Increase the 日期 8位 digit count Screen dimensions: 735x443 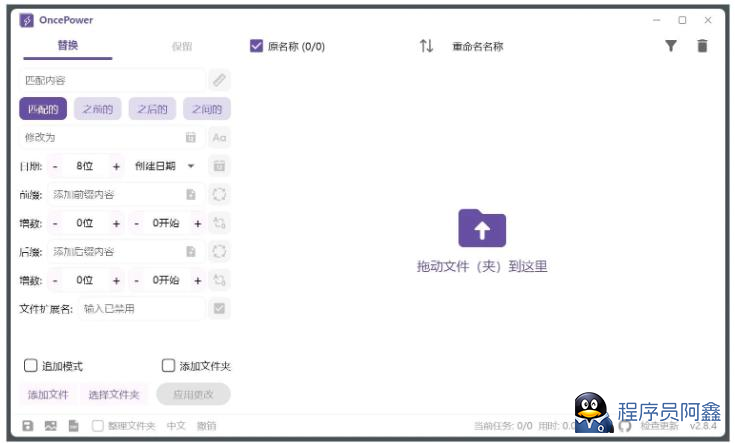pos(116,166)
